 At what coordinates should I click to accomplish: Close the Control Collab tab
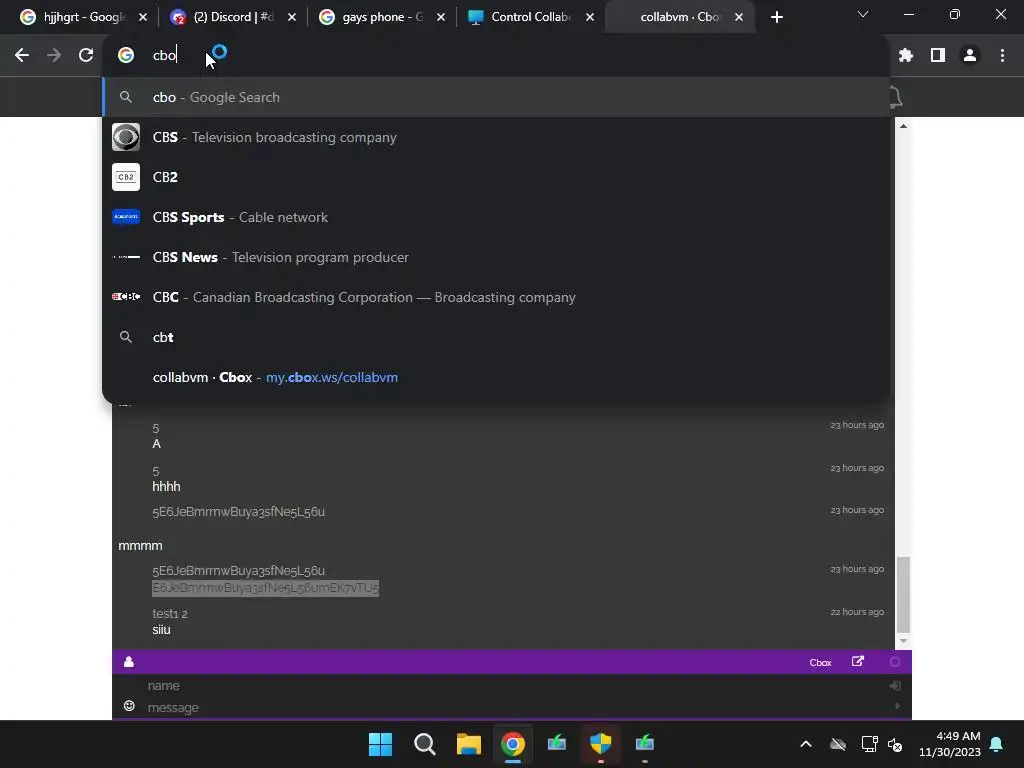tap(590, 18)
